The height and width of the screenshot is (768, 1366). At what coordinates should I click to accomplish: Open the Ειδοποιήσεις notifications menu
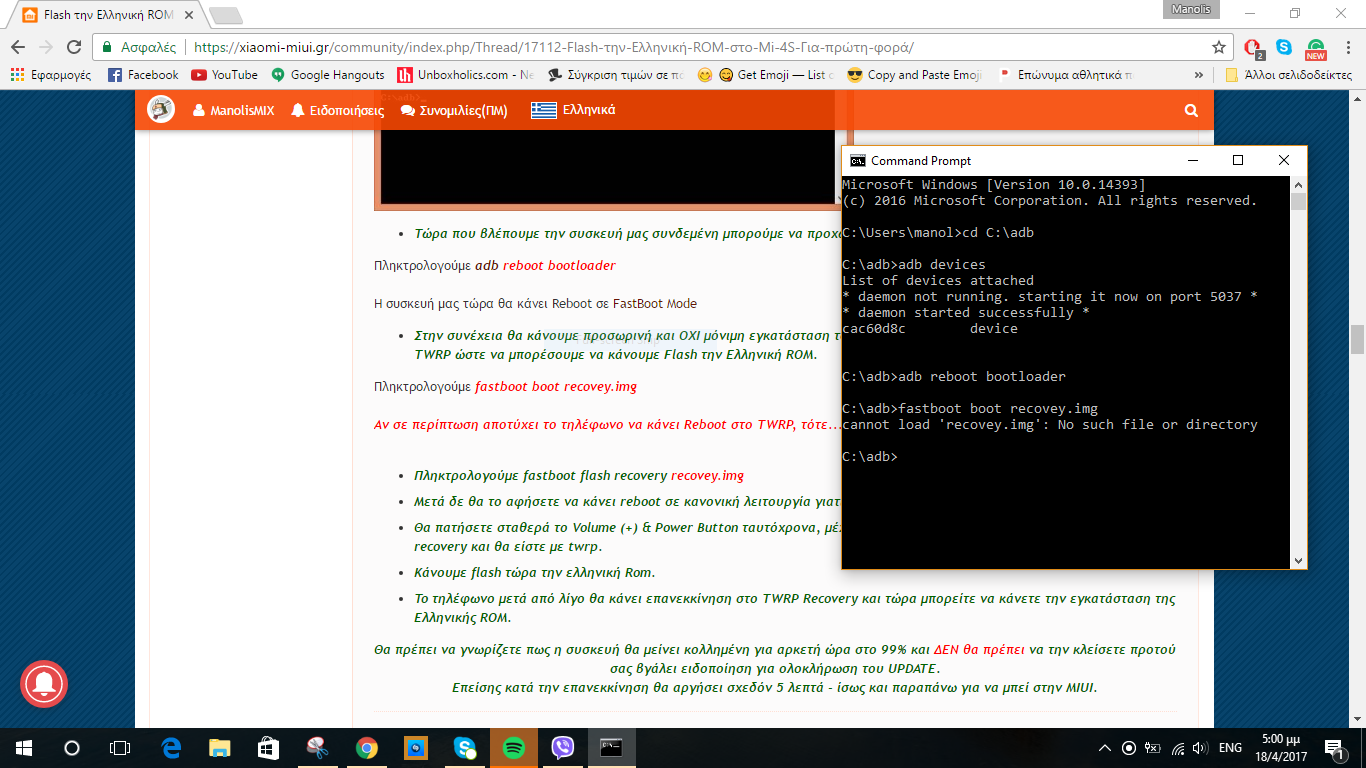pos(337,111)
